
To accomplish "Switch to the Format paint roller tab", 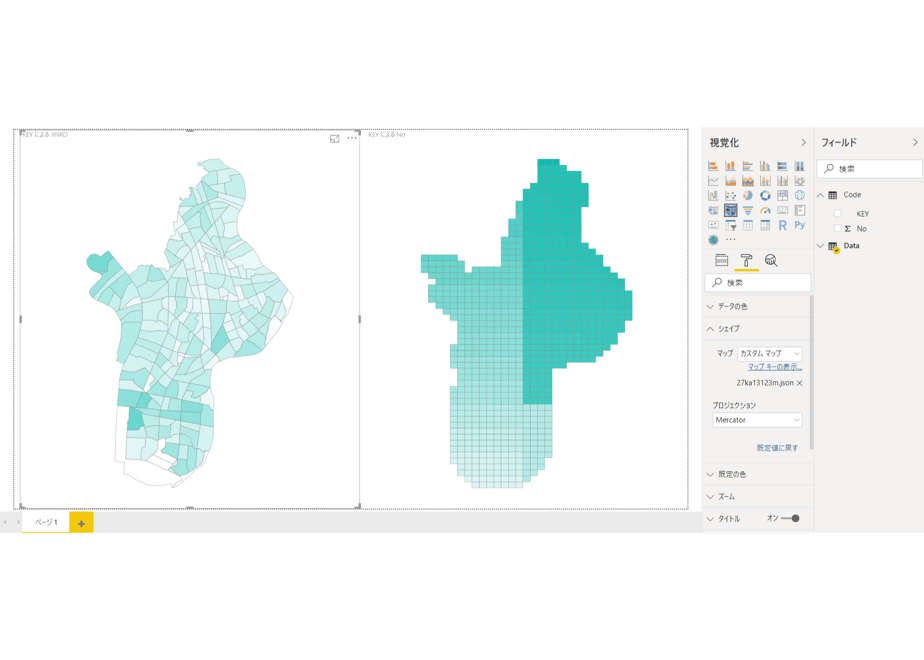I will (746, 260).
